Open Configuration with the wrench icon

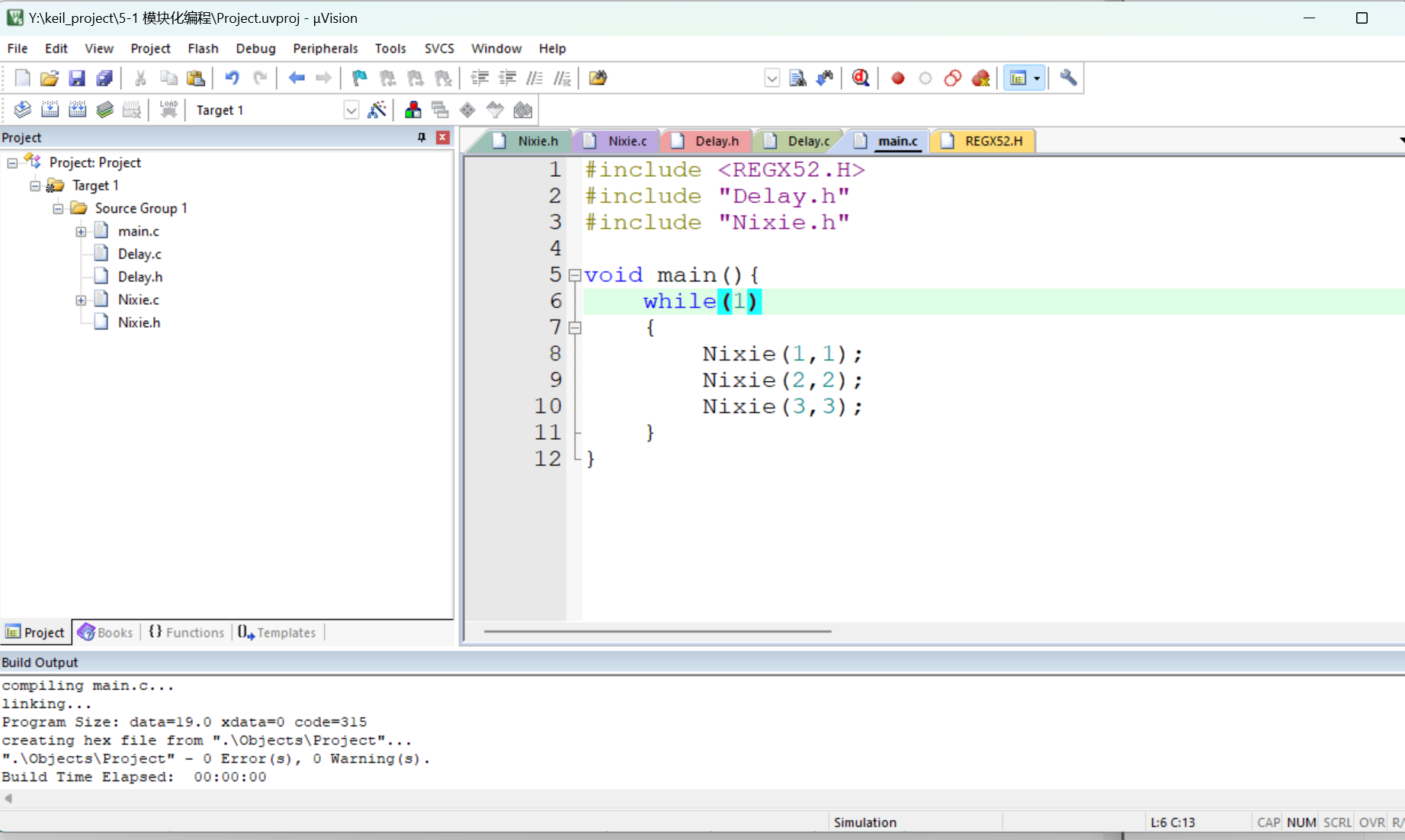point(1068,78)
